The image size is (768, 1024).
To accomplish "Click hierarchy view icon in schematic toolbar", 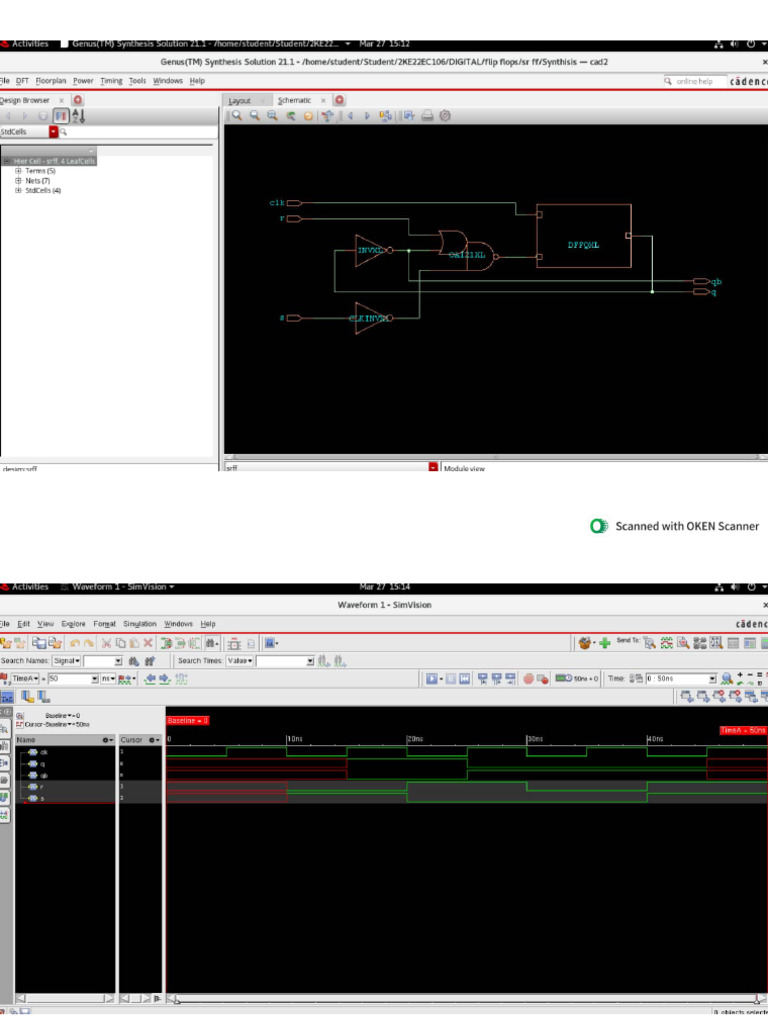I will [x=385, y=116].
